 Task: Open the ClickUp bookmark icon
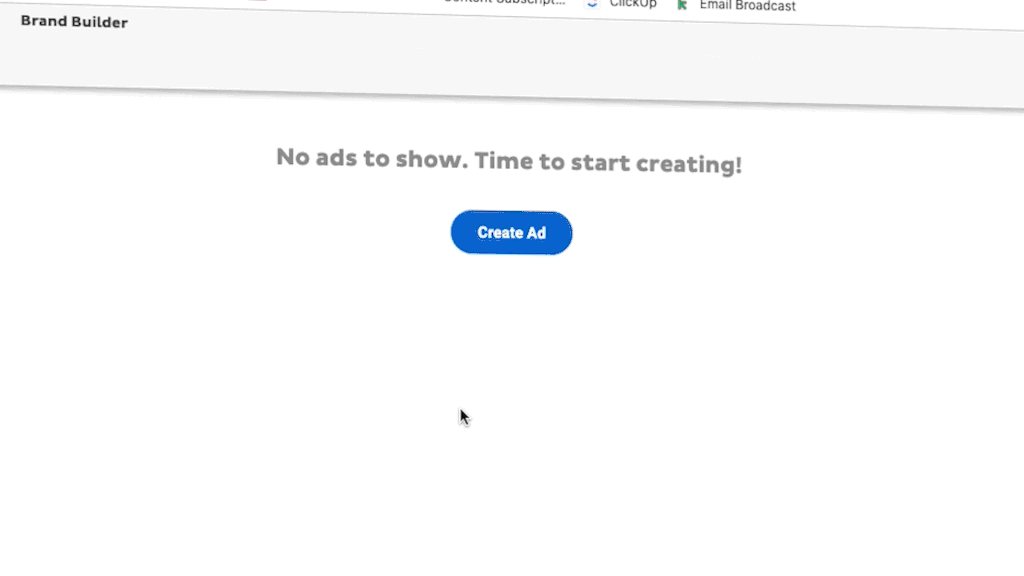pyautogui.click(x=592, y=3)
